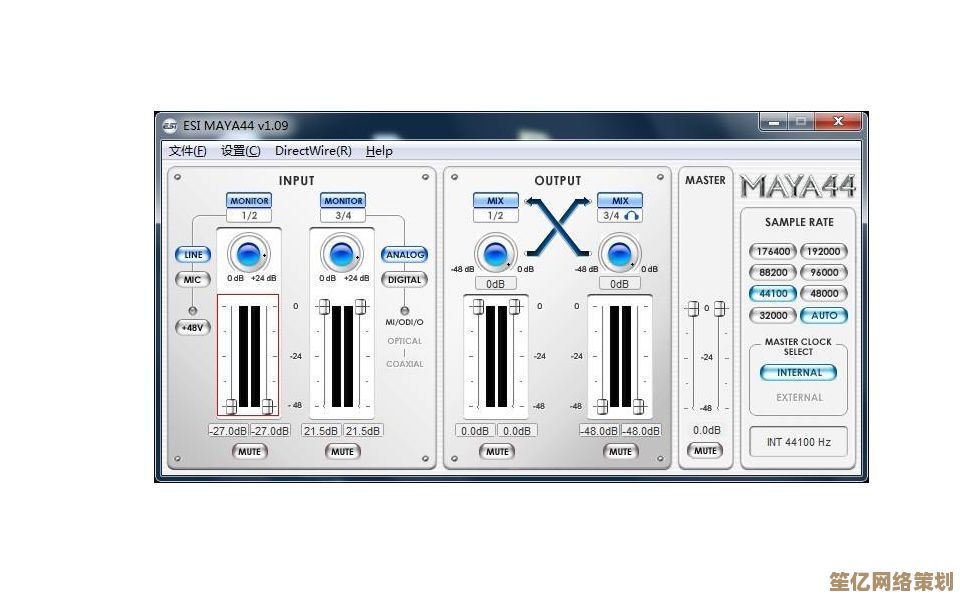Image resolution: width=960 pixels, height=600 pixels.
Task: Click MASTER left fader handle
Action: tap(692, 309)
